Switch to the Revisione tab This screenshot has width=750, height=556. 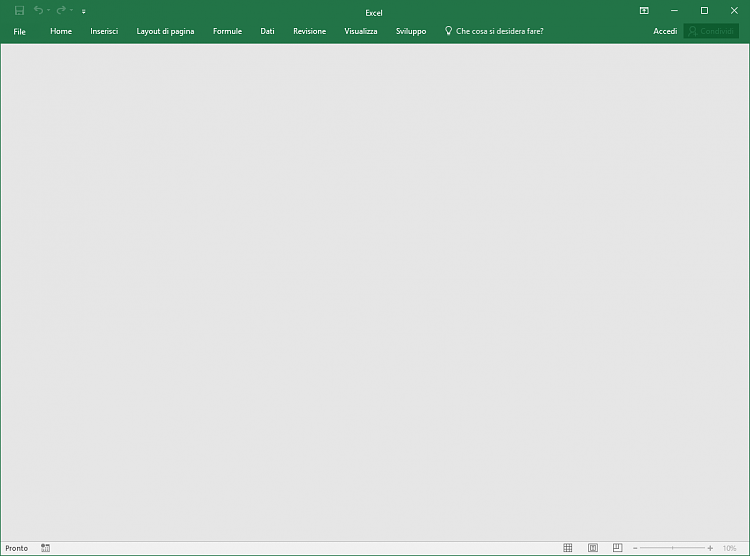click(x=309, y=31)
